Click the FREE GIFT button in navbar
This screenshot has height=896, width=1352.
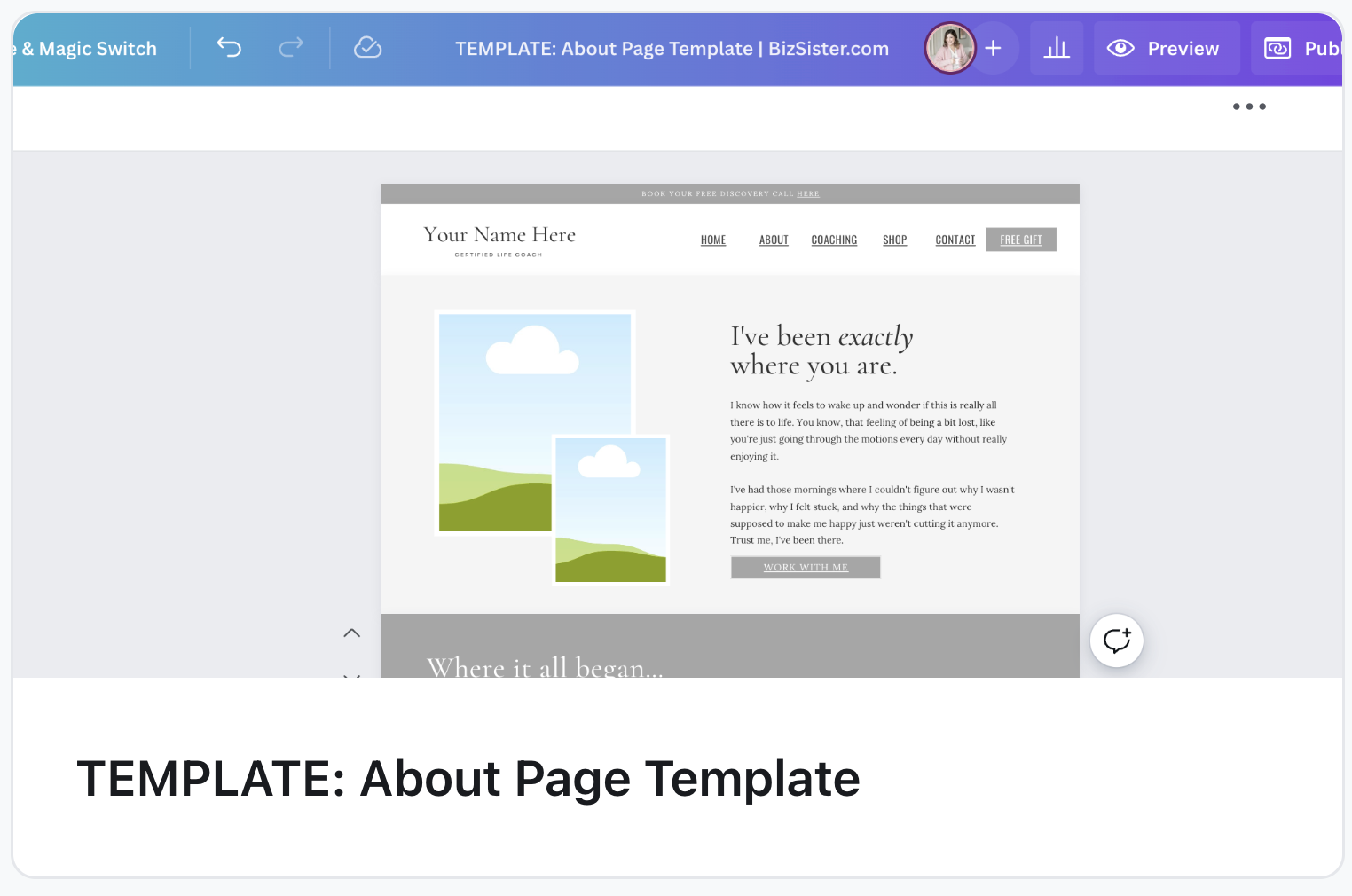point(1021,240)
